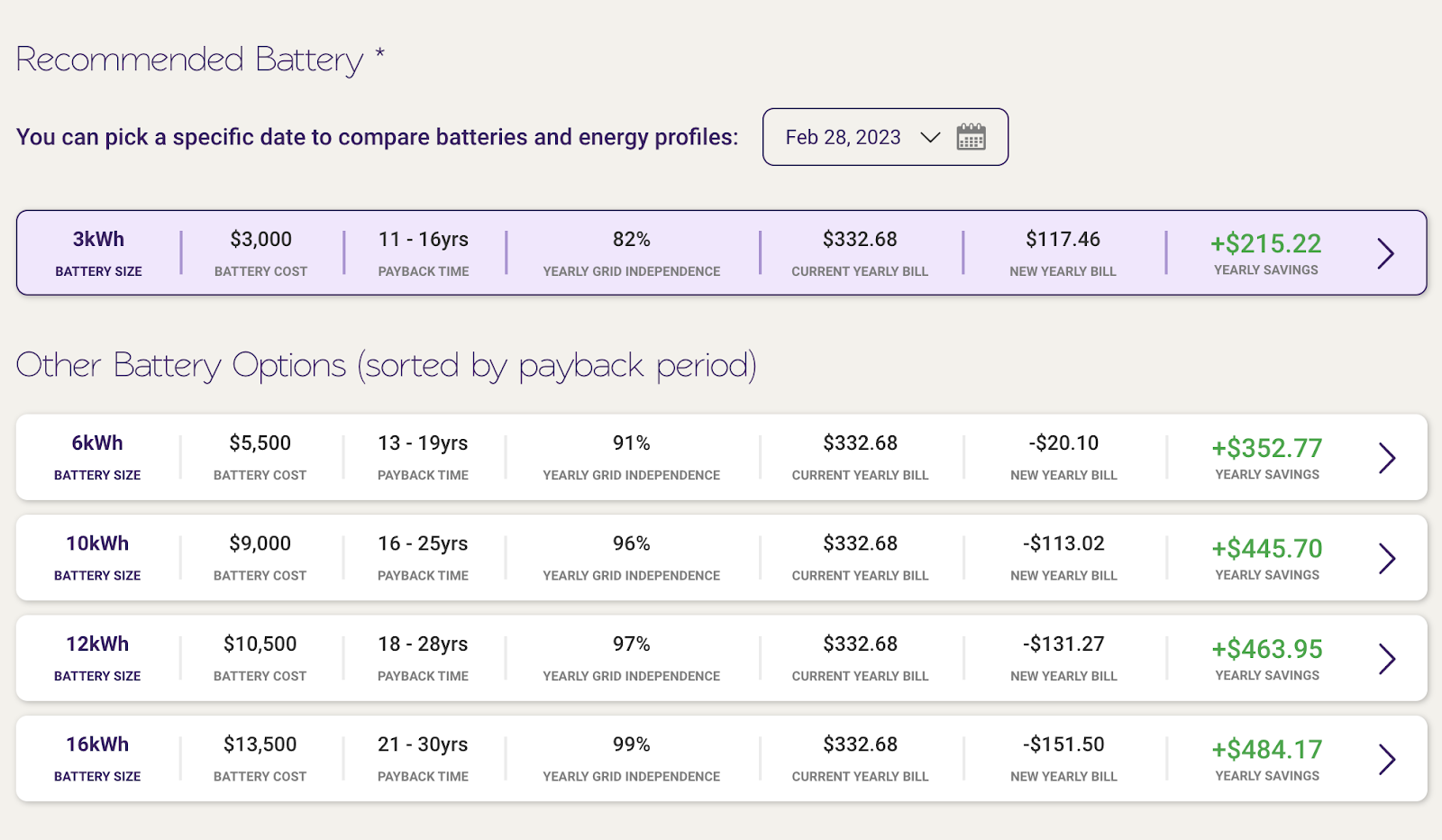The image size is (1442, 840).
Task: Click the 6kWh battery size label
Action: (x=97, y=443)
